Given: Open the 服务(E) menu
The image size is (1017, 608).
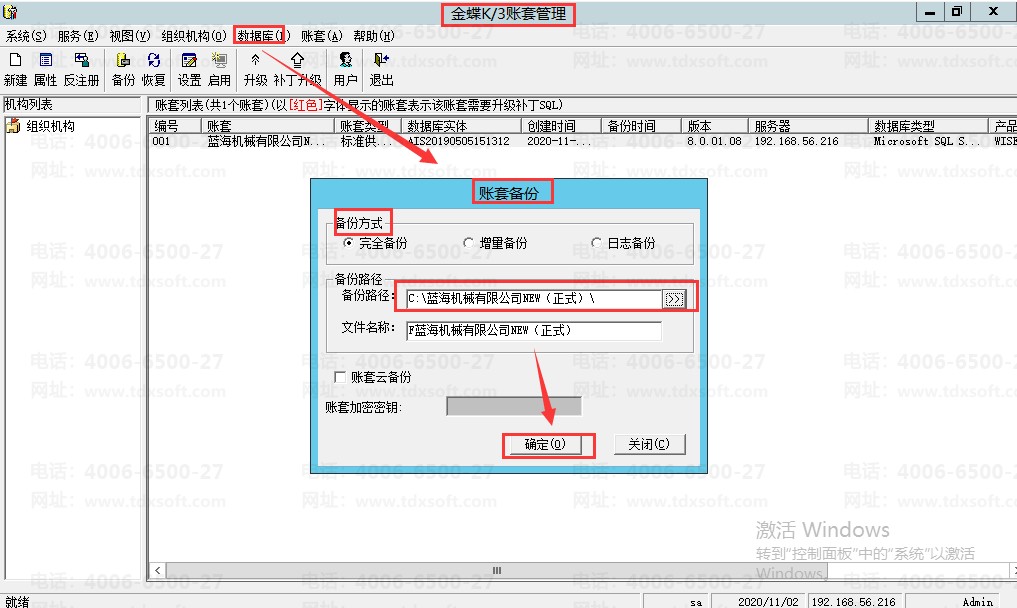Looking at the screenshot, I should (78, 36).
